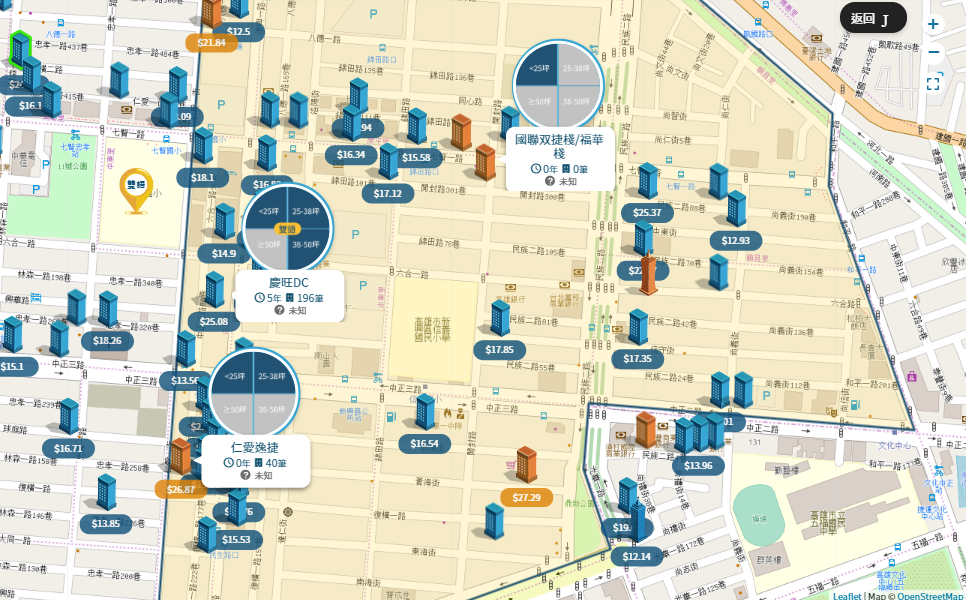Select the blue building above the $12.93 label

click(x=736, y=208)
